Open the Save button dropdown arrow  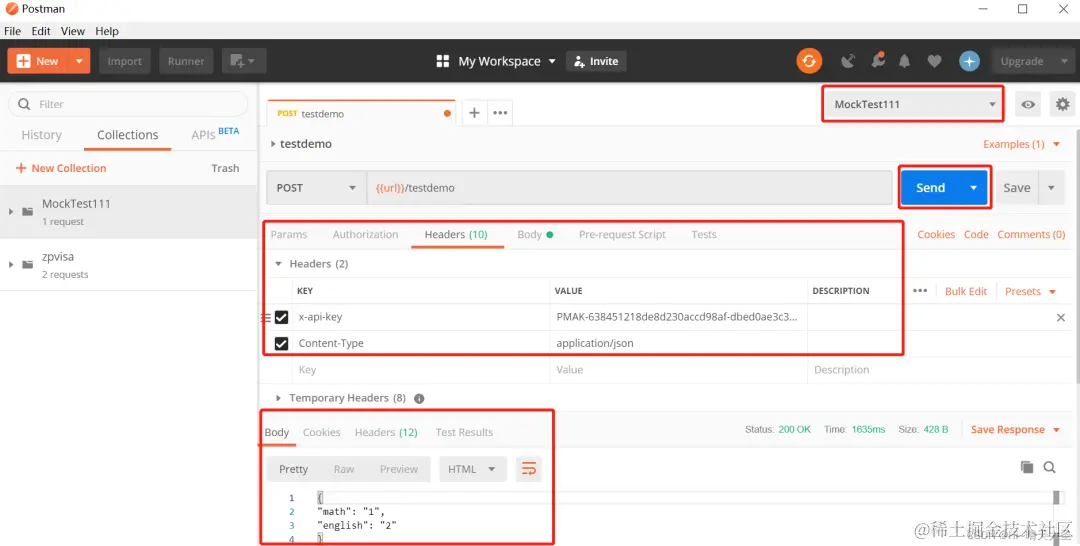pyautogui.click(x=1051, y=188)
